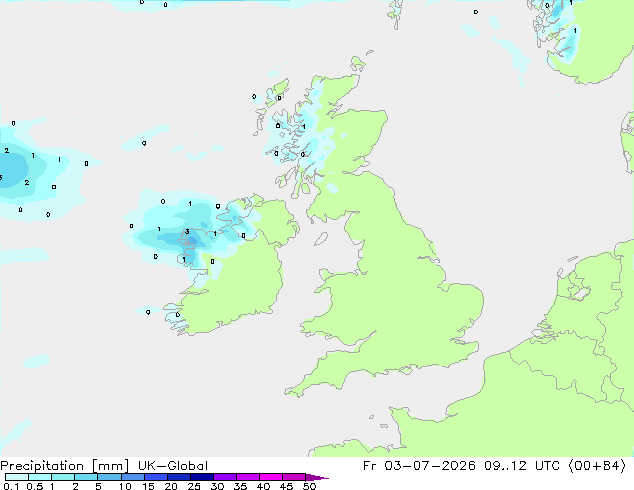Click the legend scale label '15'
This screenshot has width=634, height=490.
pos(148,486)
